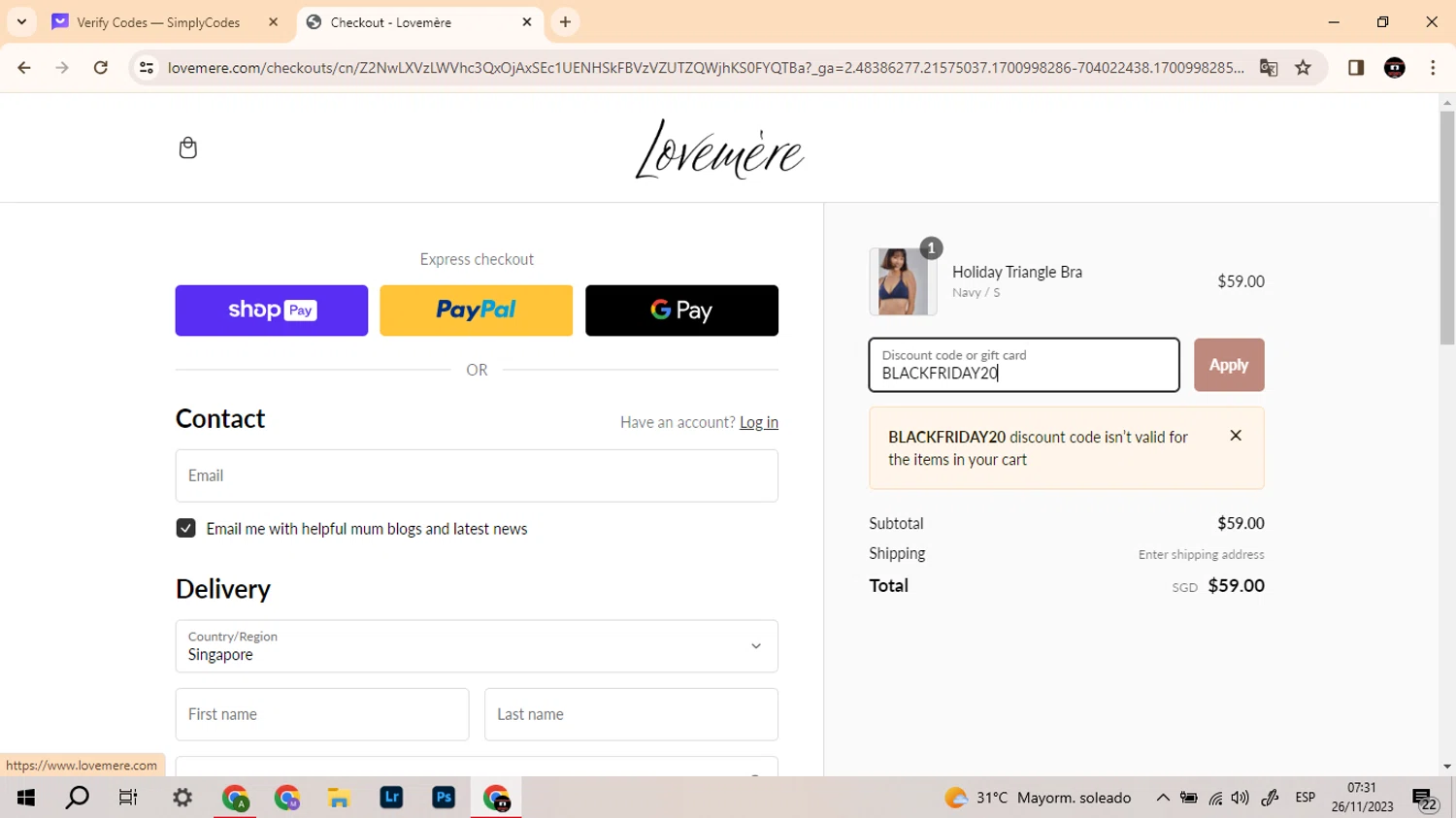Screen dimensions: 1456x818
Task: Open weather widget showing 31°C
Action: click(1038, 798)
